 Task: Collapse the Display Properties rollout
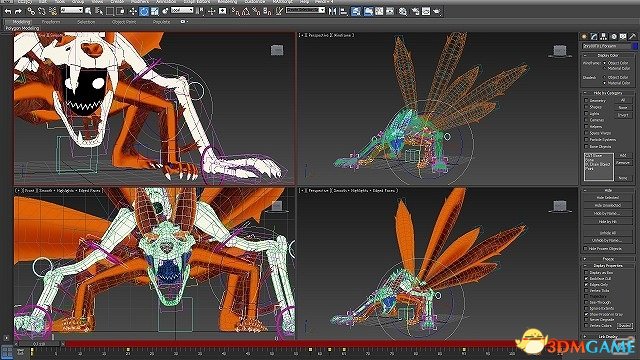pyautogui.click(x=607, y=265)
